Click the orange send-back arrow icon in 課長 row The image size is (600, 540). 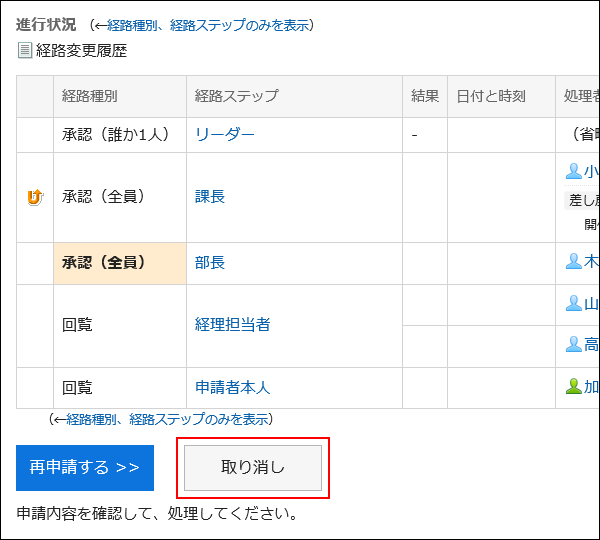click(x=35, y=197)
